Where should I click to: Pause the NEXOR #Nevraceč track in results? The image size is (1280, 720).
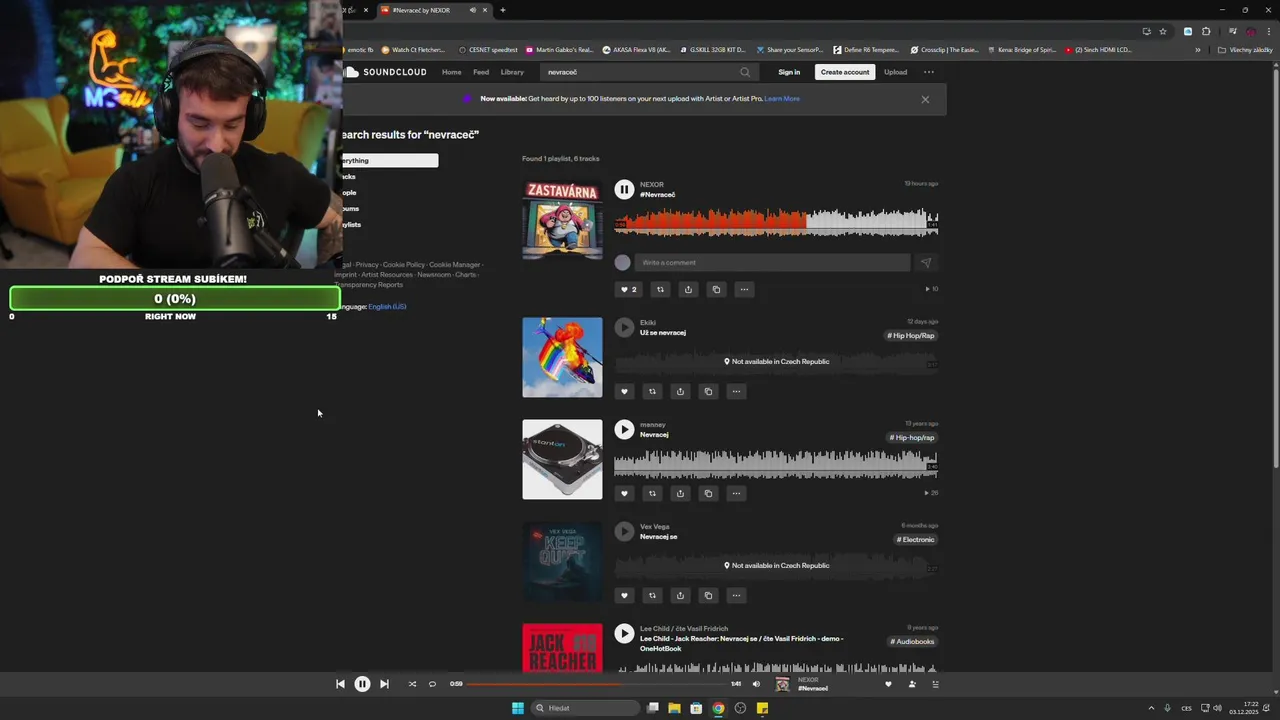pos(624,189)
